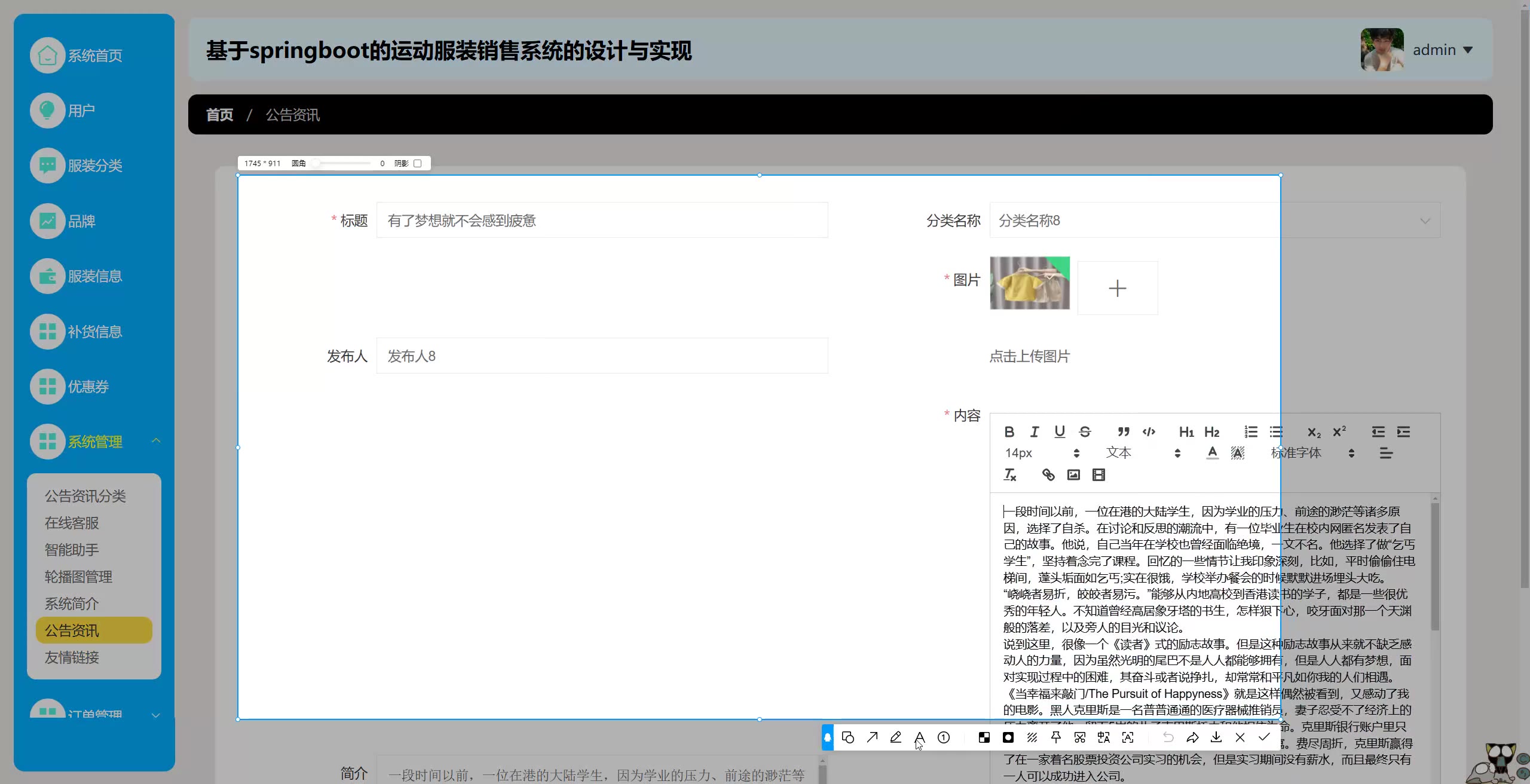Screen dimensions: 1530x784
Task: Insert video in rich text editor
Action: pos(1098,475)
